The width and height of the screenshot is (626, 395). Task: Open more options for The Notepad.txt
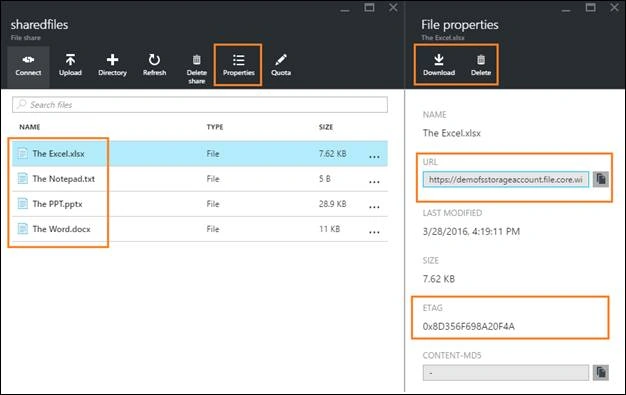[x=374, y=182]
